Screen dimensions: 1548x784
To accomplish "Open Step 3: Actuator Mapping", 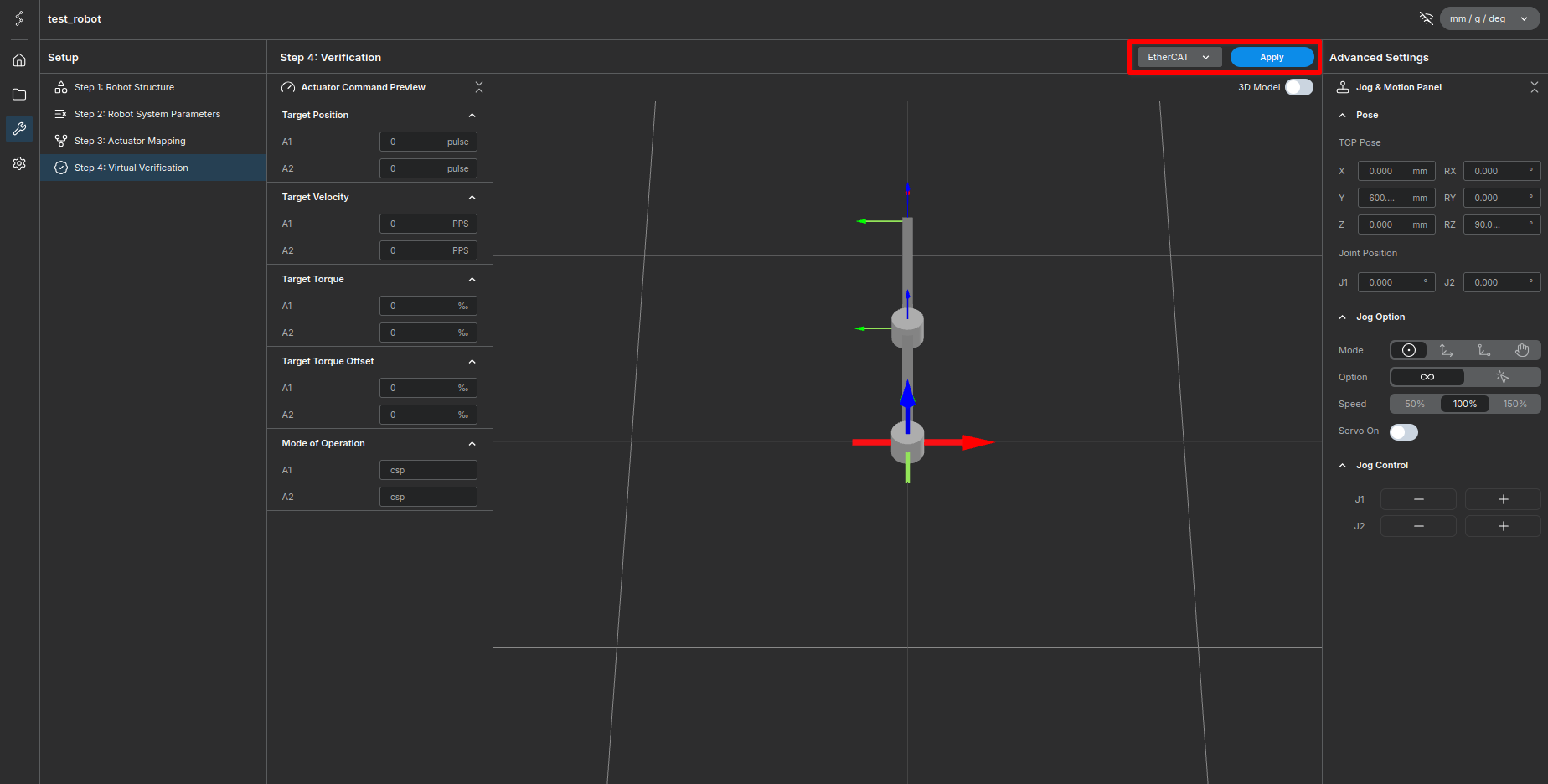I will click(130, 141).
